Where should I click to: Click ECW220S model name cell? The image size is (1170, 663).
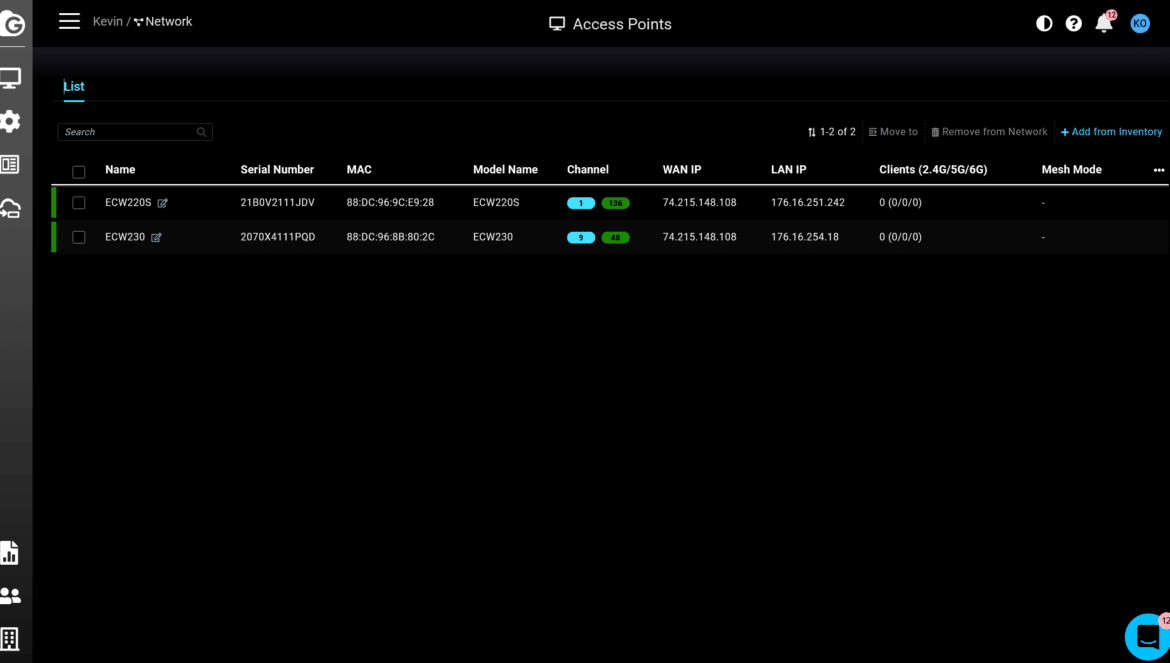point(496,203)
